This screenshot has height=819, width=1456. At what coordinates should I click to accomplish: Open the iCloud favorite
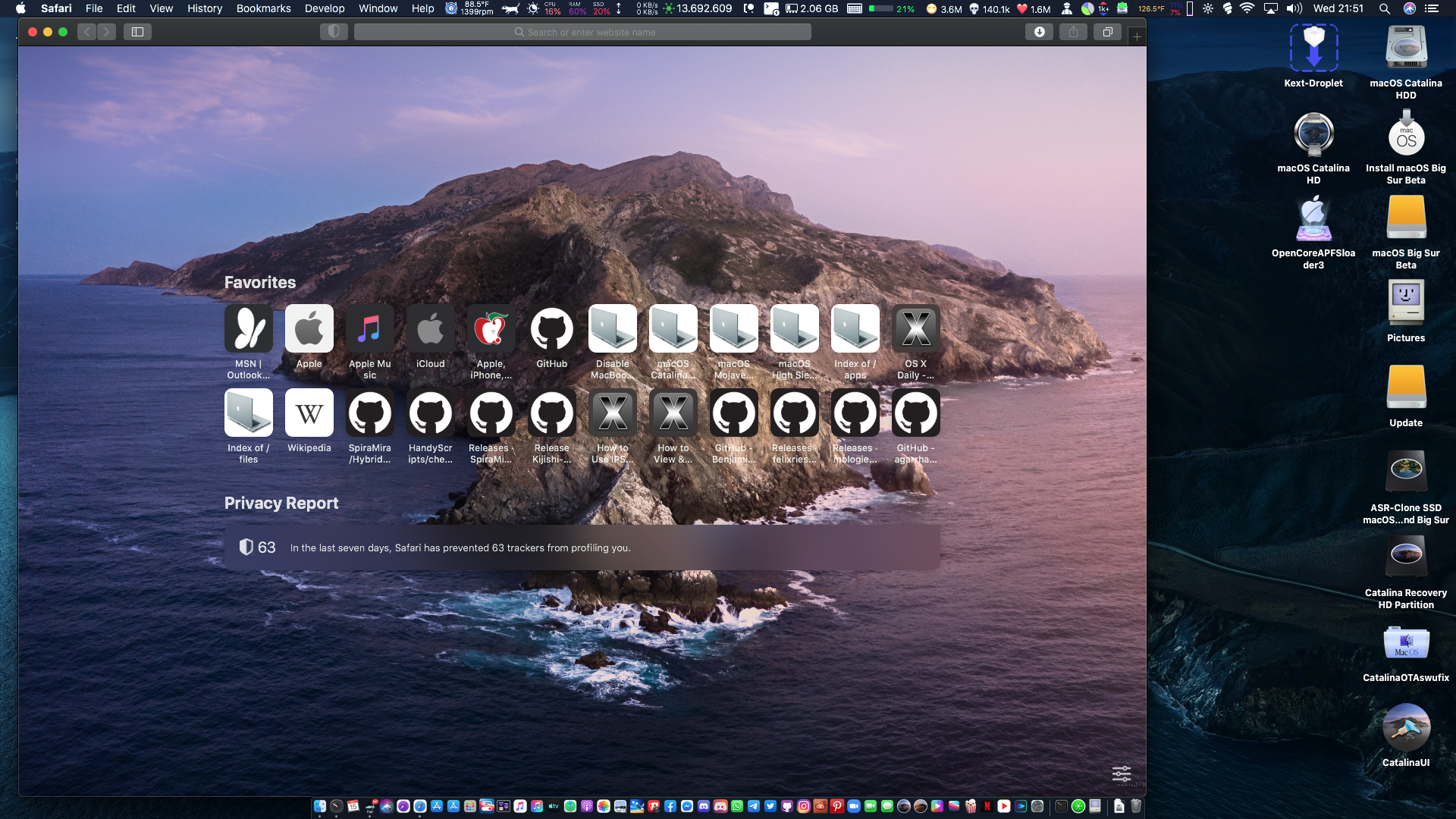click(x=430, y=329)
